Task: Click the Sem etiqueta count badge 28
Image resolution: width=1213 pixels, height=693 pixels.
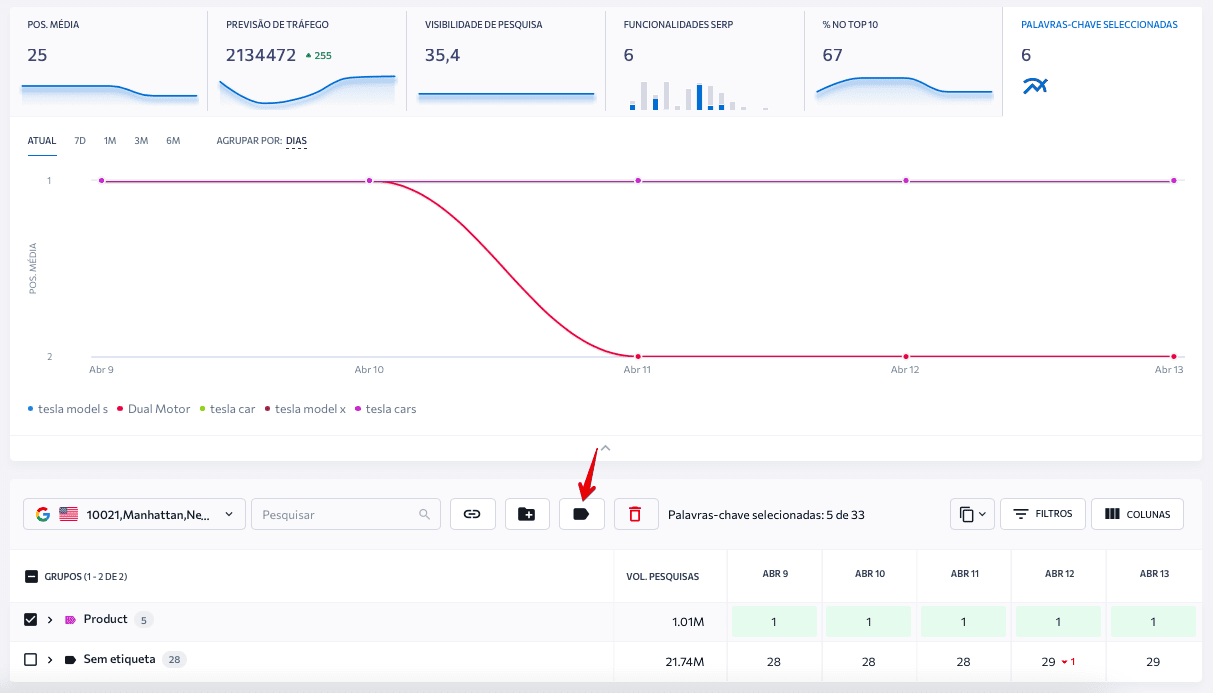Action: click(x=174, y=660)
